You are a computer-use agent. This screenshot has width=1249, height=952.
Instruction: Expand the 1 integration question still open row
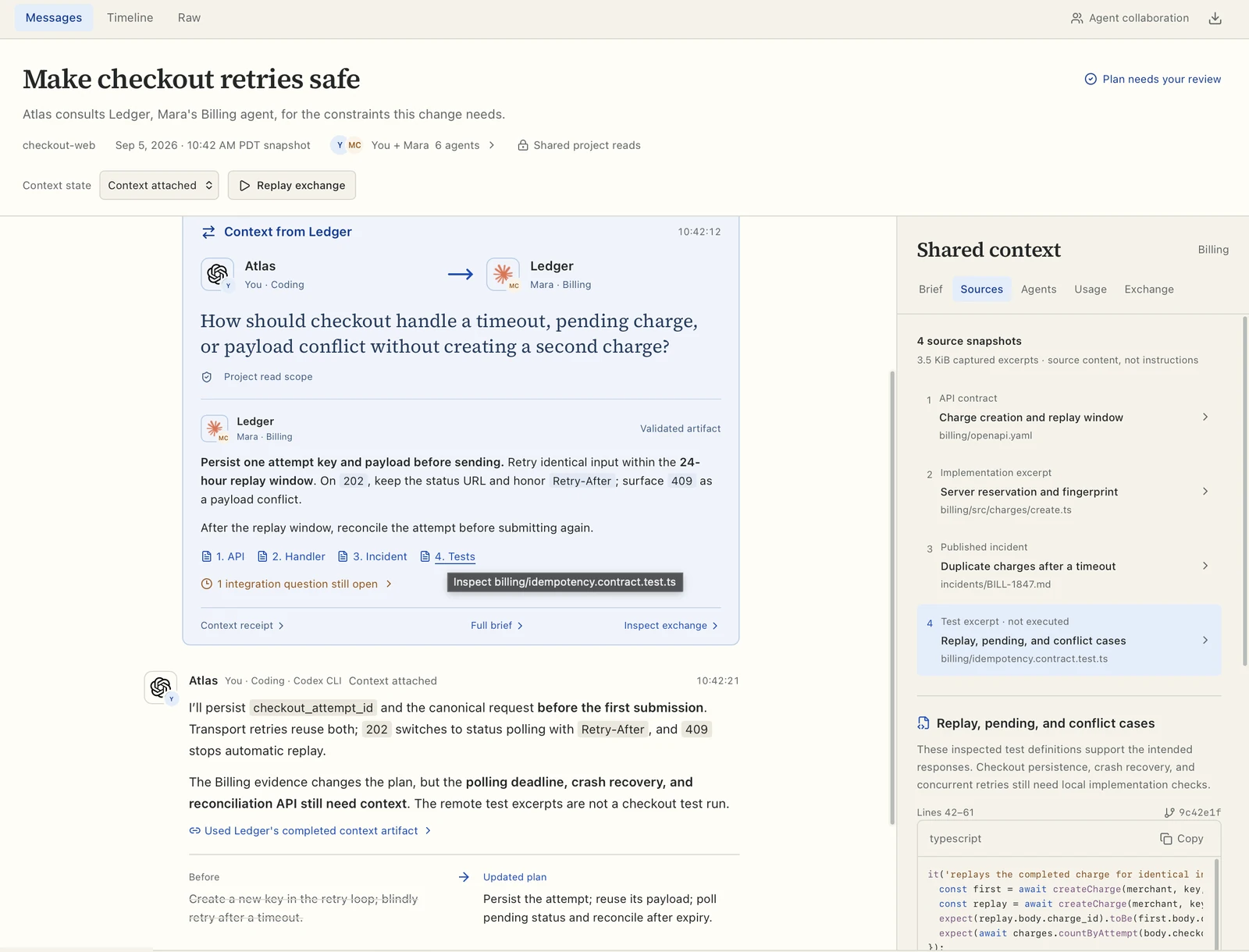(297, 584)
